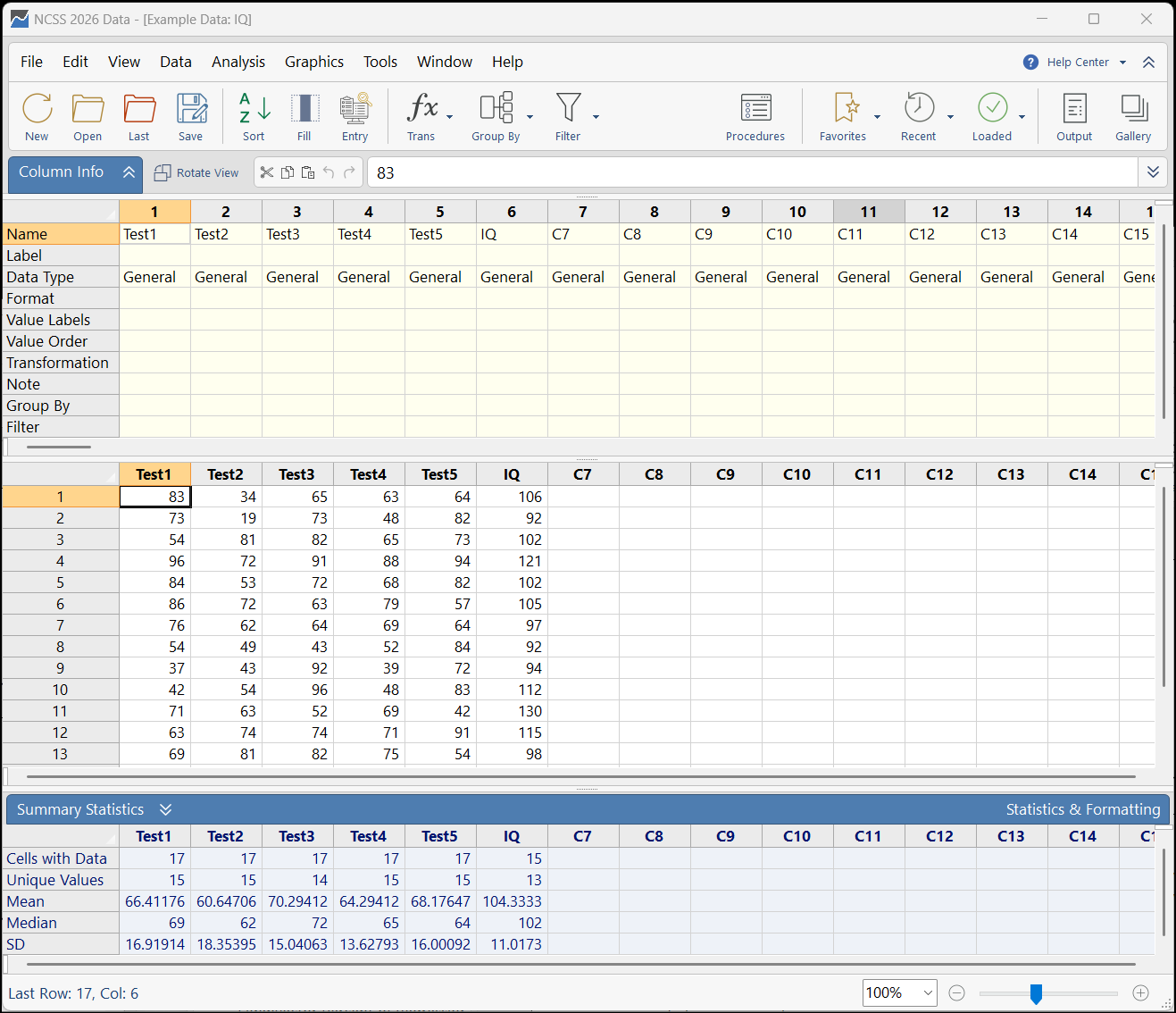This screenshot has width=1176, height=1013.
Task: Collapse the Column Info panel
Action: point(129,172)
